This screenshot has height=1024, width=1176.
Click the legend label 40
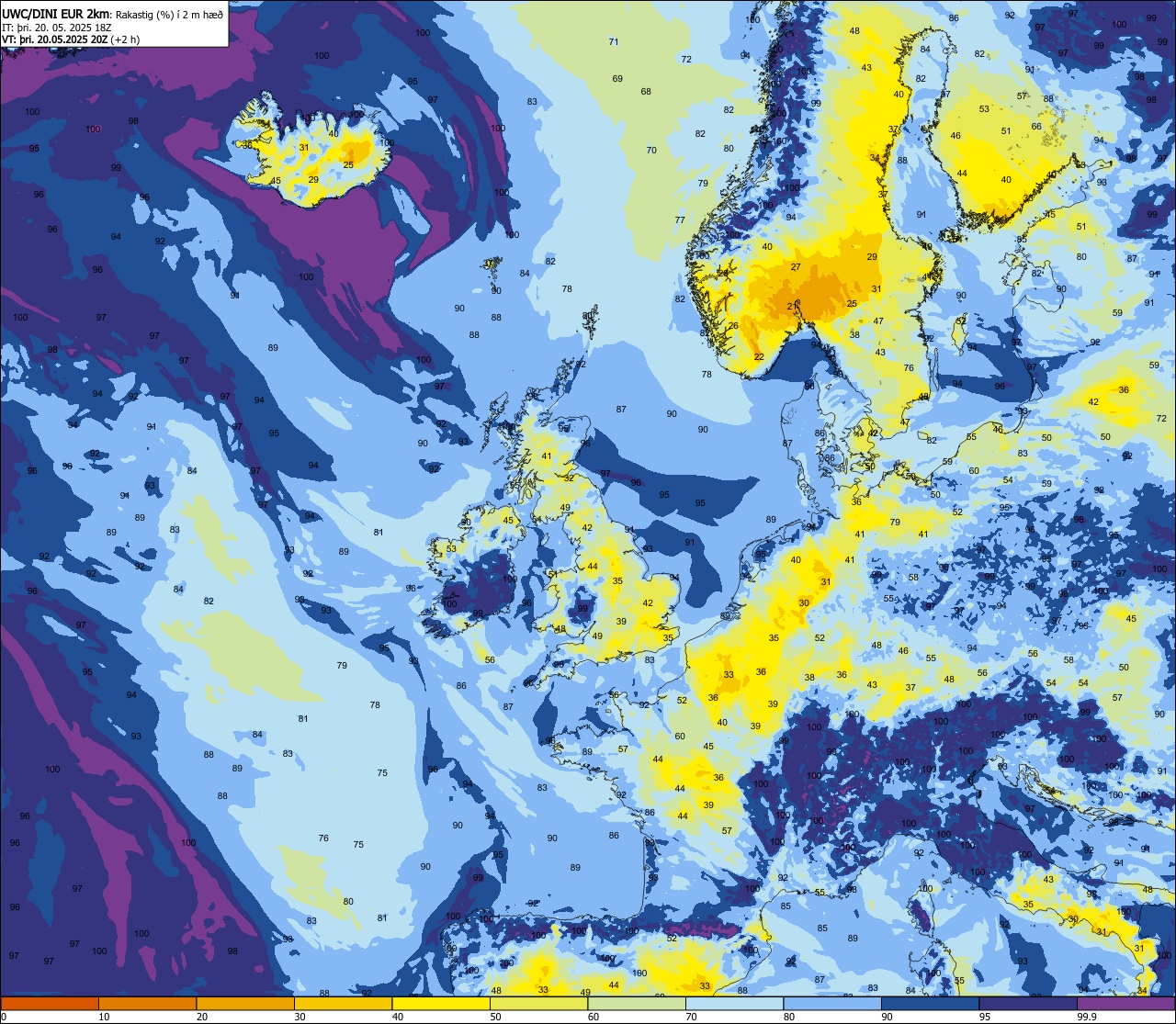(398, 1017)
